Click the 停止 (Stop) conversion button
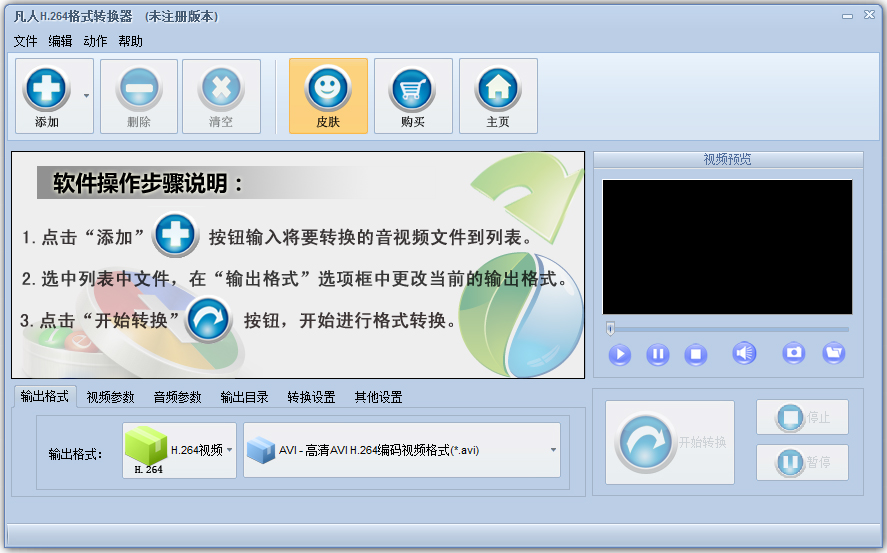This screenshot has width=887, height=553. (x=802, y=417)
